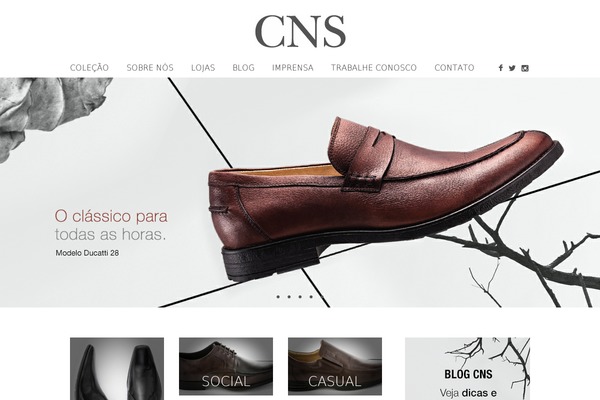This screenshot has height=400, width=600.
Task: Open the Twitter social icon
Action: coord(512,68)
